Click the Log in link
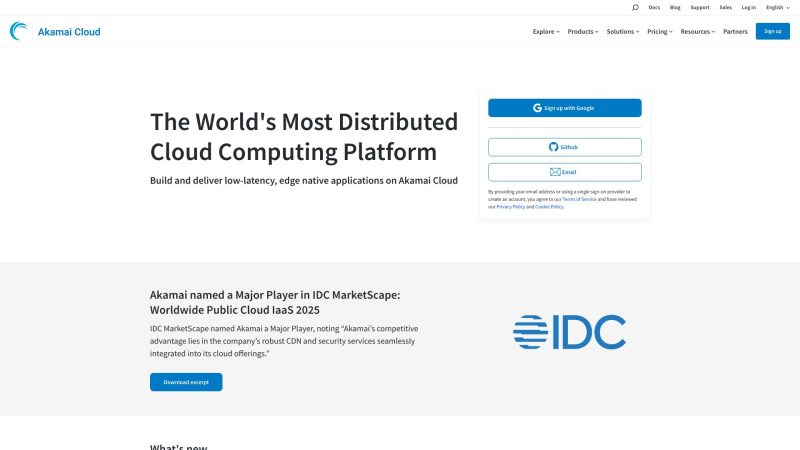 [749, 7]
